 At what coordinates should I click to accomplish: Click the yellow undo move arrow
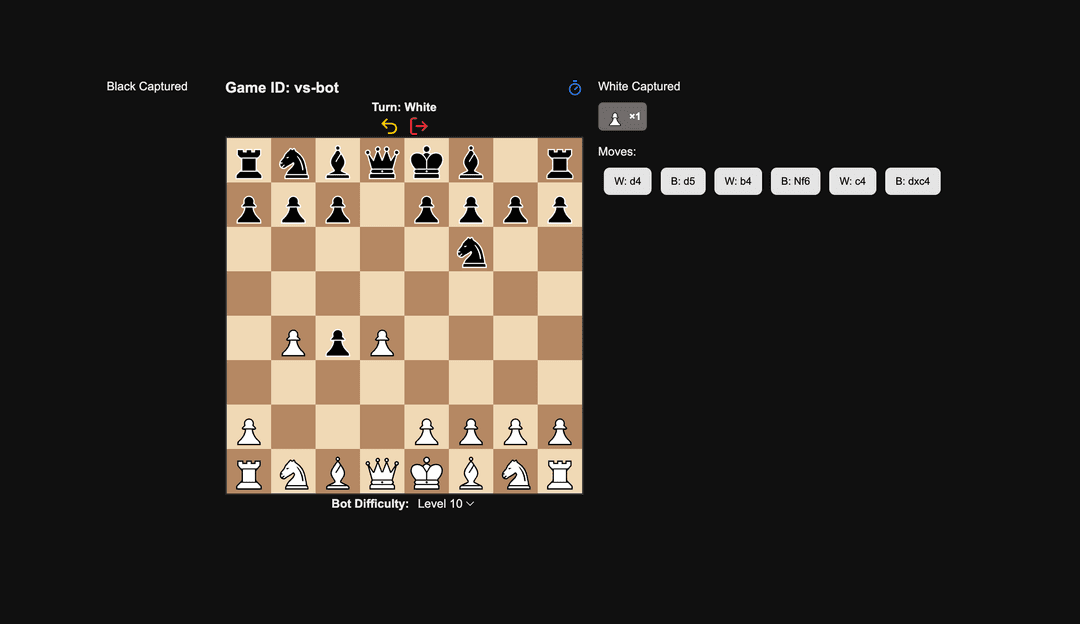pos(389,126)
